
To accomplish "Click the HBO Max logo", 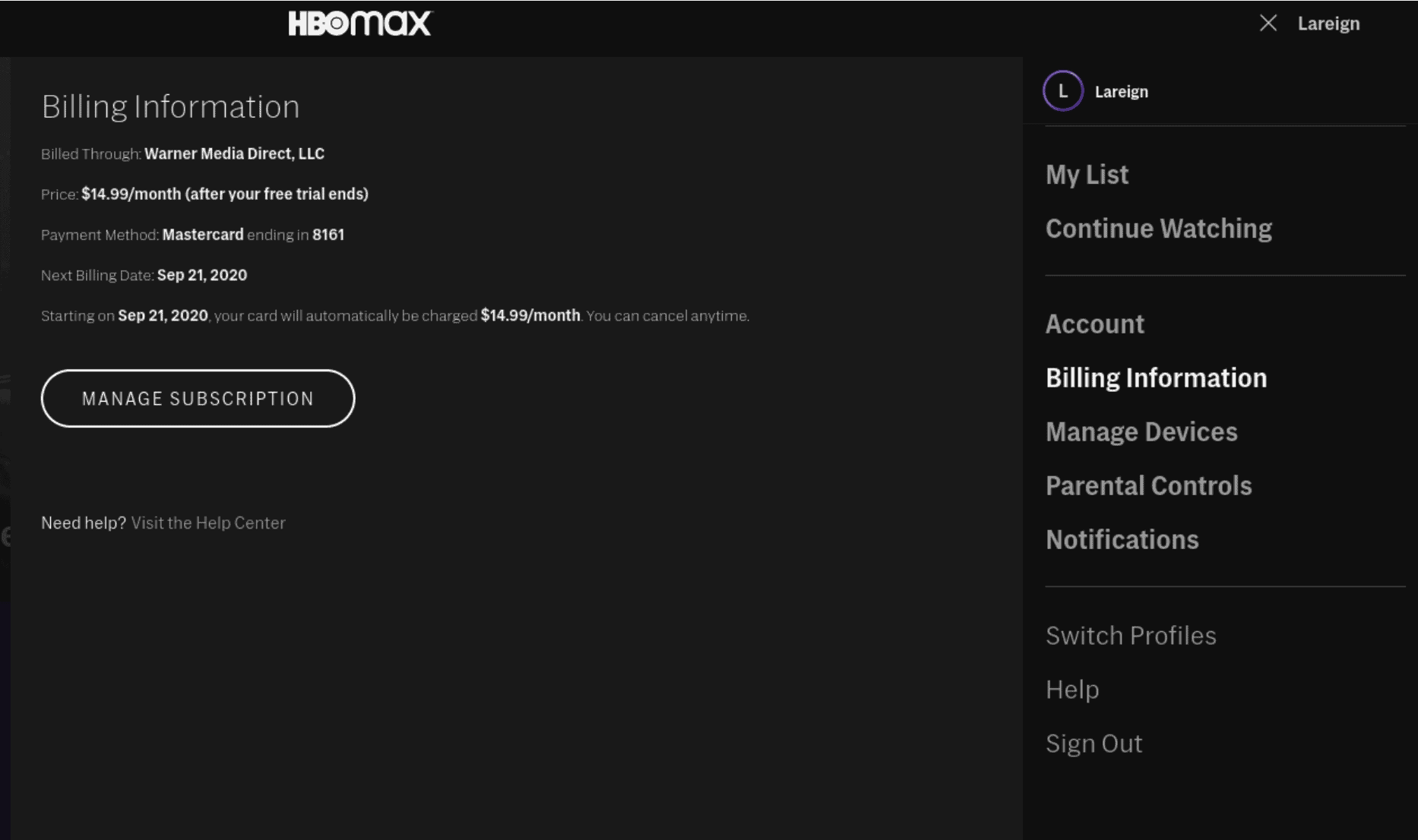I will [359, 24].
